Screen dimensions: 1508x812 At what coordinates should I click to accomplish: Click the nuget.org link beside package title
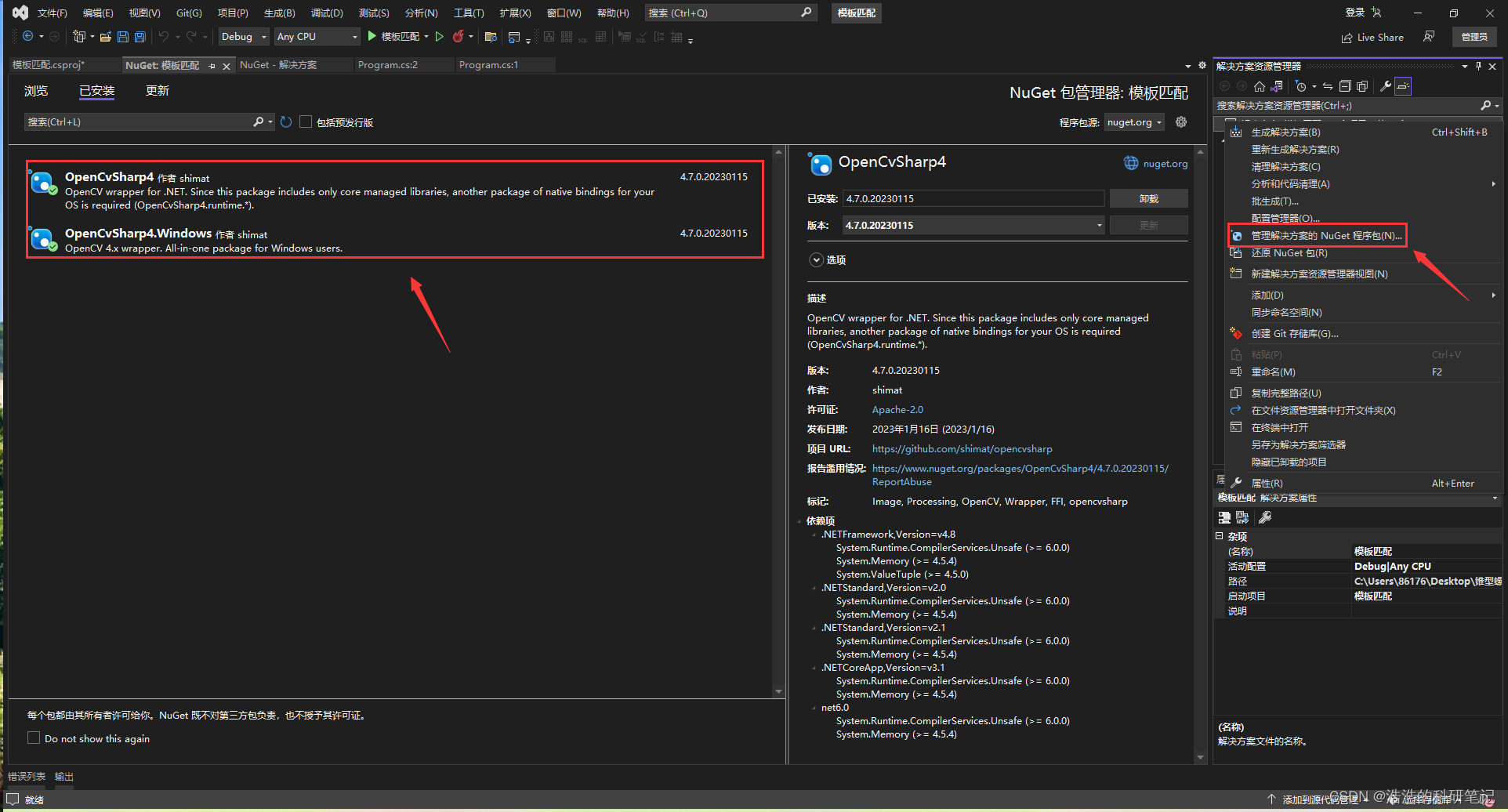(x=1165, y=163)
